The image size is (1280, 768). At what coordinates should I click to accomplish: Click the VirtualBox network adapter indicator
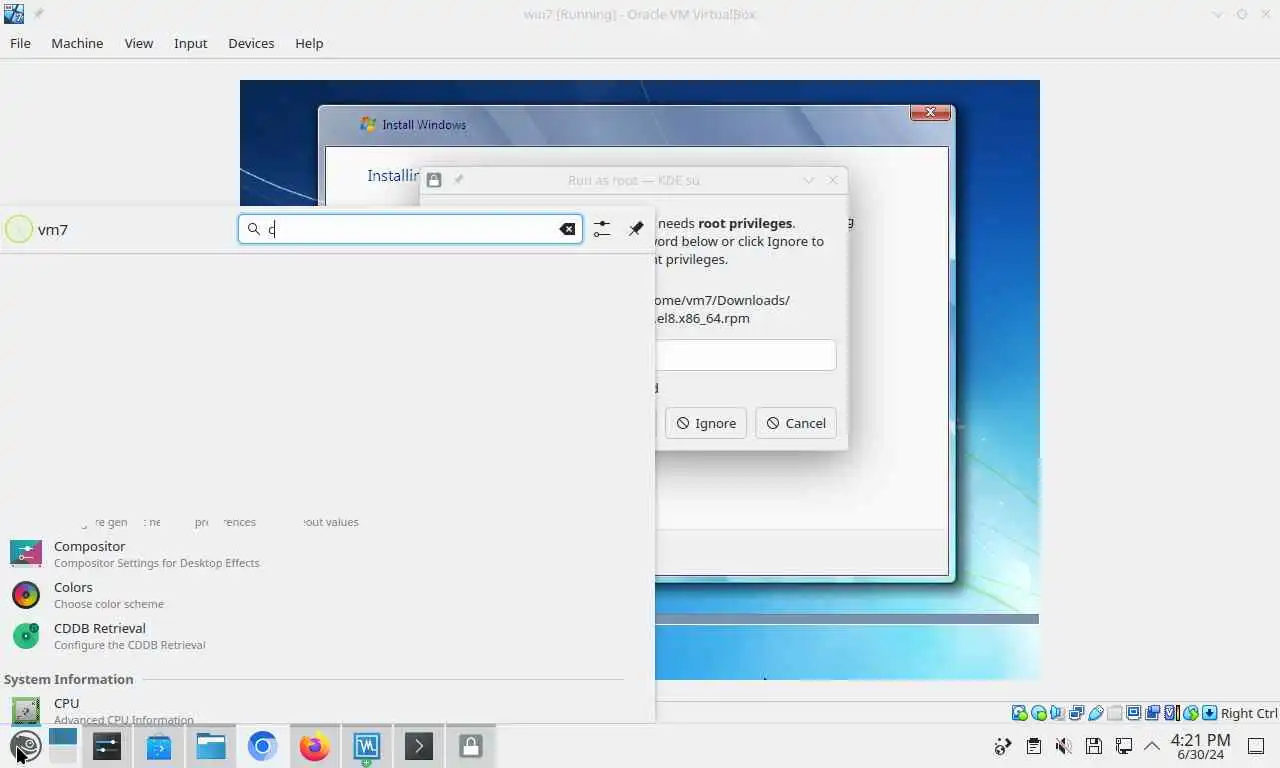tap(1077, 713)
